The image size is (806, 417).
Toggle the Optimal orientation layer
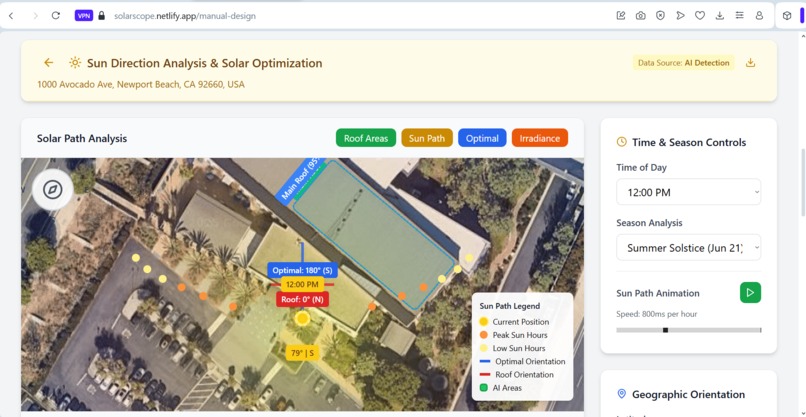tap(482, 138)
